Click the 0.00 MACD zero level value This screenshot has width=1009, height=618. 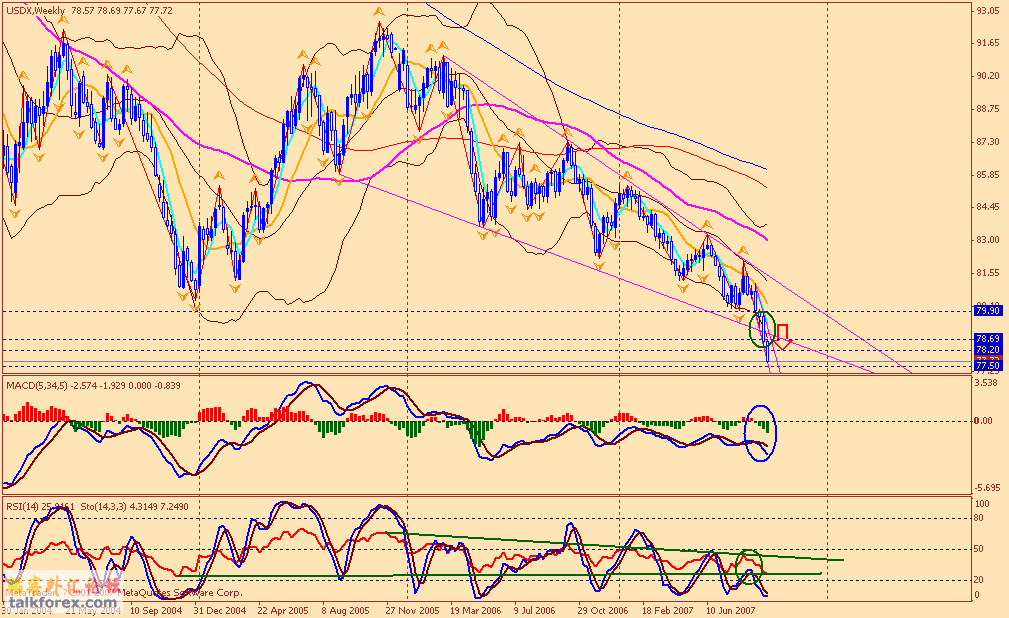(984, 421)
